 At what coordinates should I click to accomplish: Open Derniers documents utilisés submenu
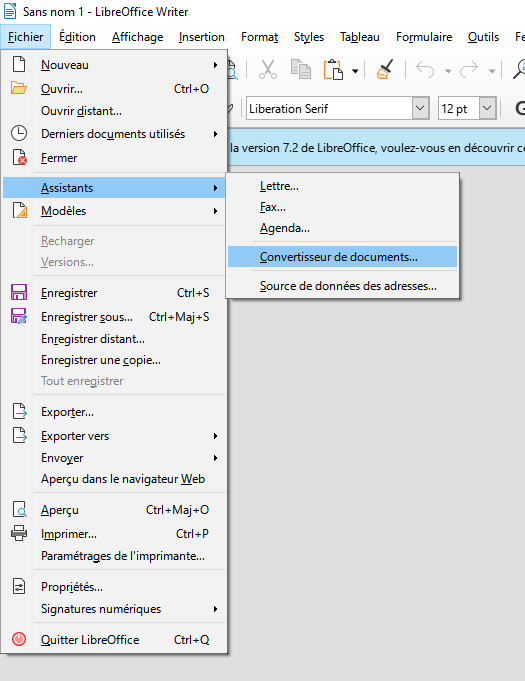coord(114,134)
